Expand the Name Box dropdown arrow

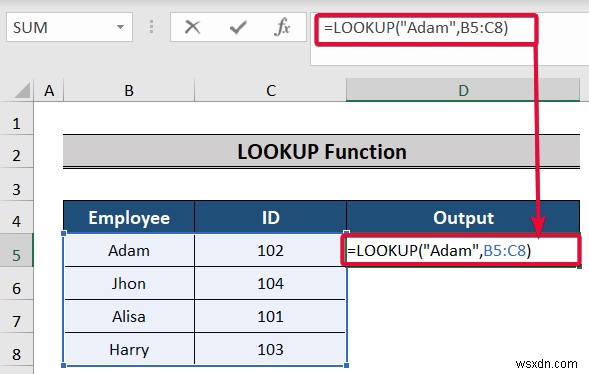click(x=120, y=27)
